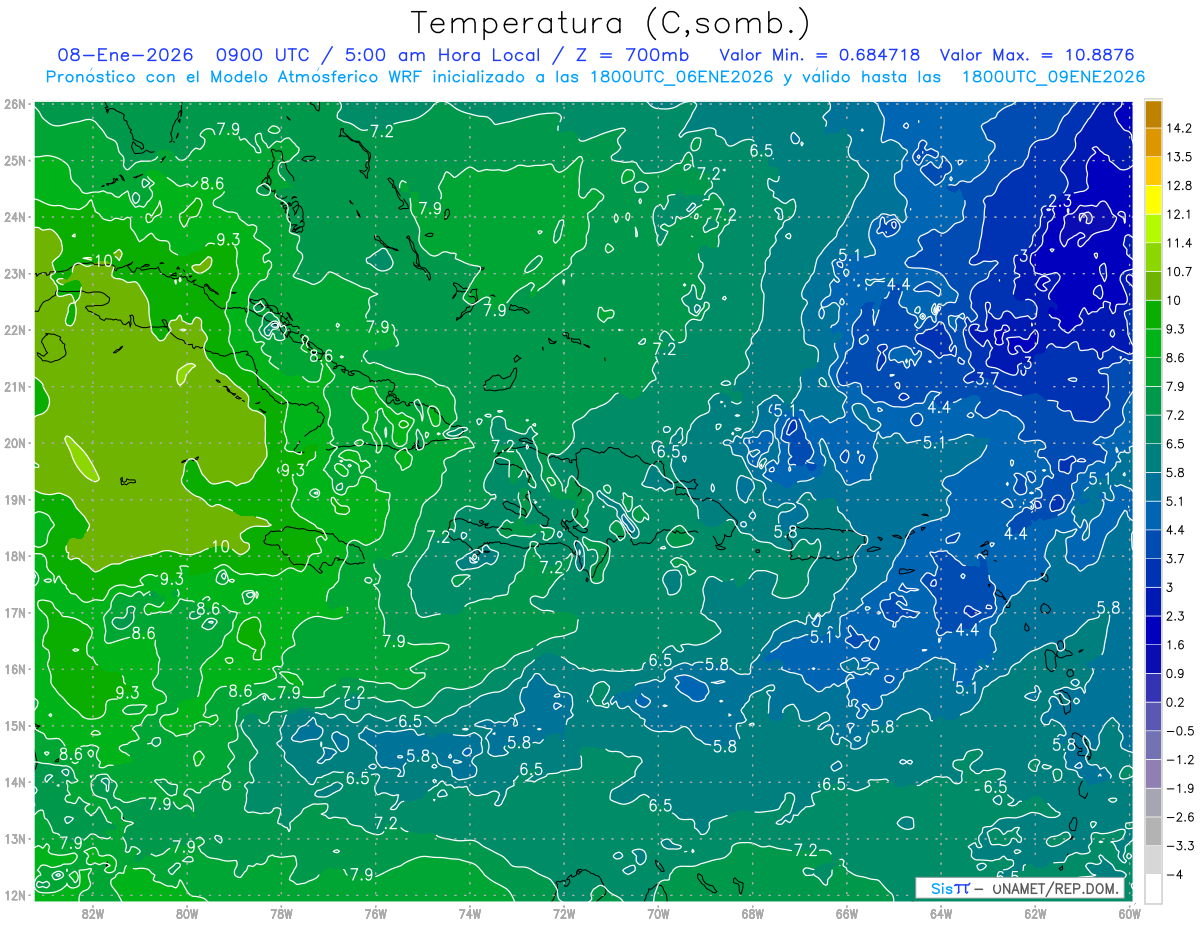1200x927 pixels.
Task: Click the '68W' longitude label
Action: (752, 914)
